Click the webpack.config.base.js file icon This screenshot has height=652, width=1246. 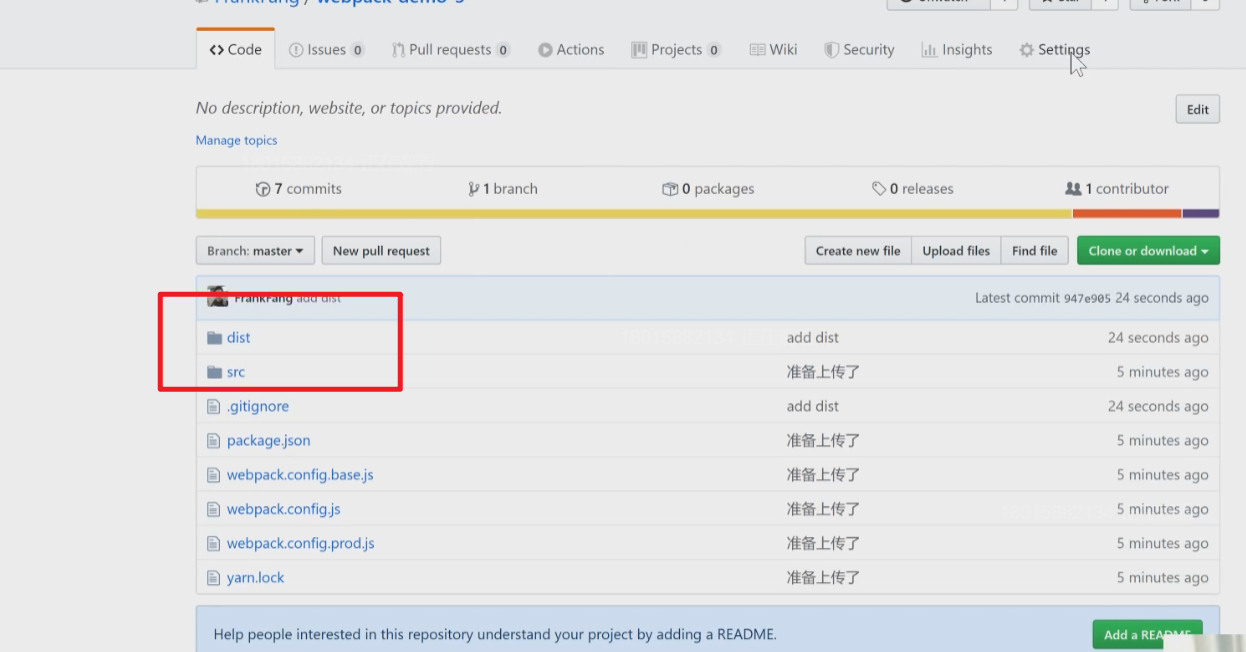(213, 475)
